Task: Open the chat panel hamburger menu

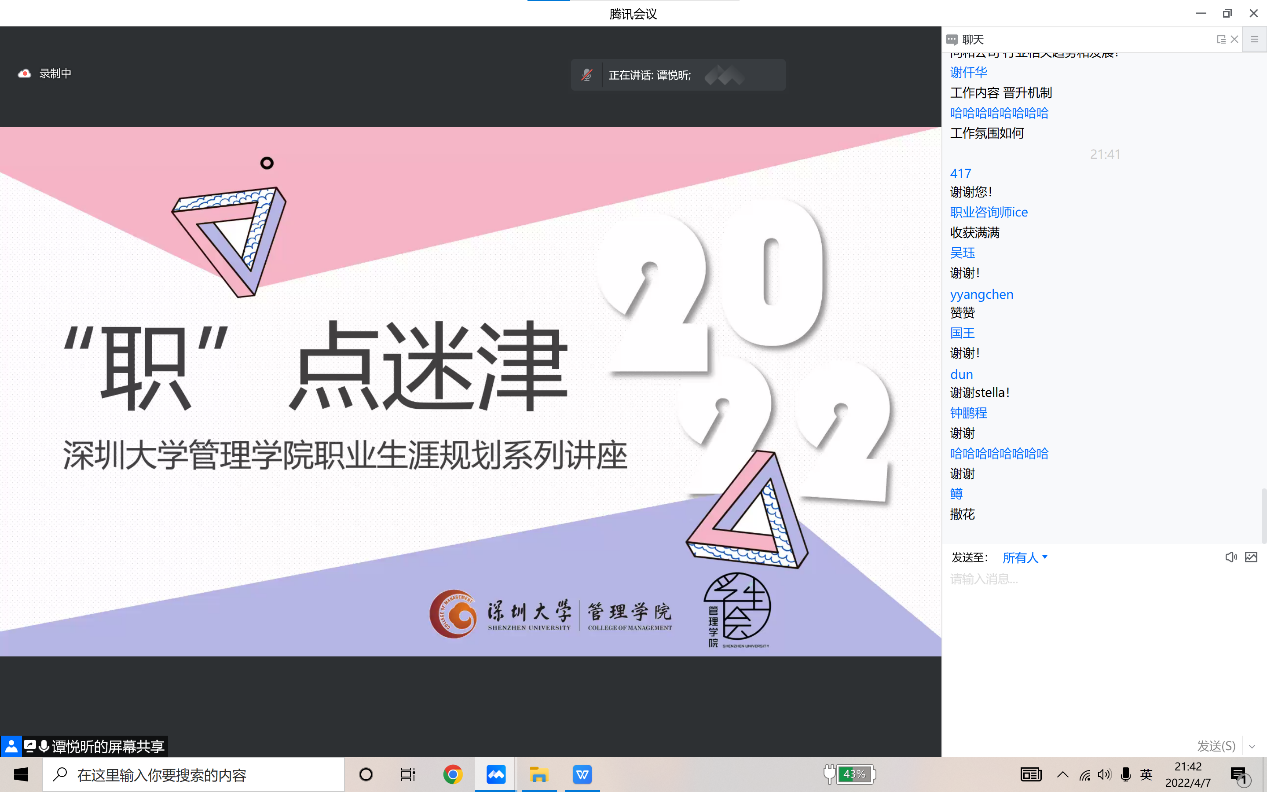Action: (x=1254, y=39)
